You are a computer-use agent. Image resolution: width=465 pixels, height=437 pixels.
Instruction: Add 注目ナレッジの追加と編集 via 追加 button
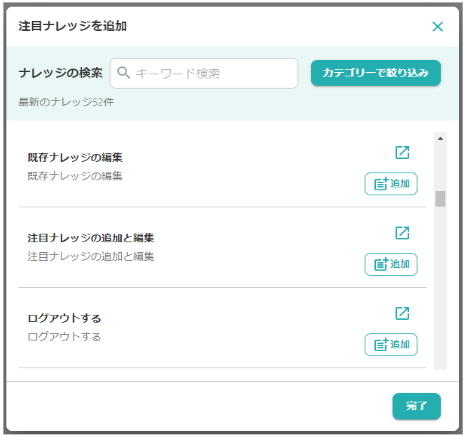click(x=391, y=264)
